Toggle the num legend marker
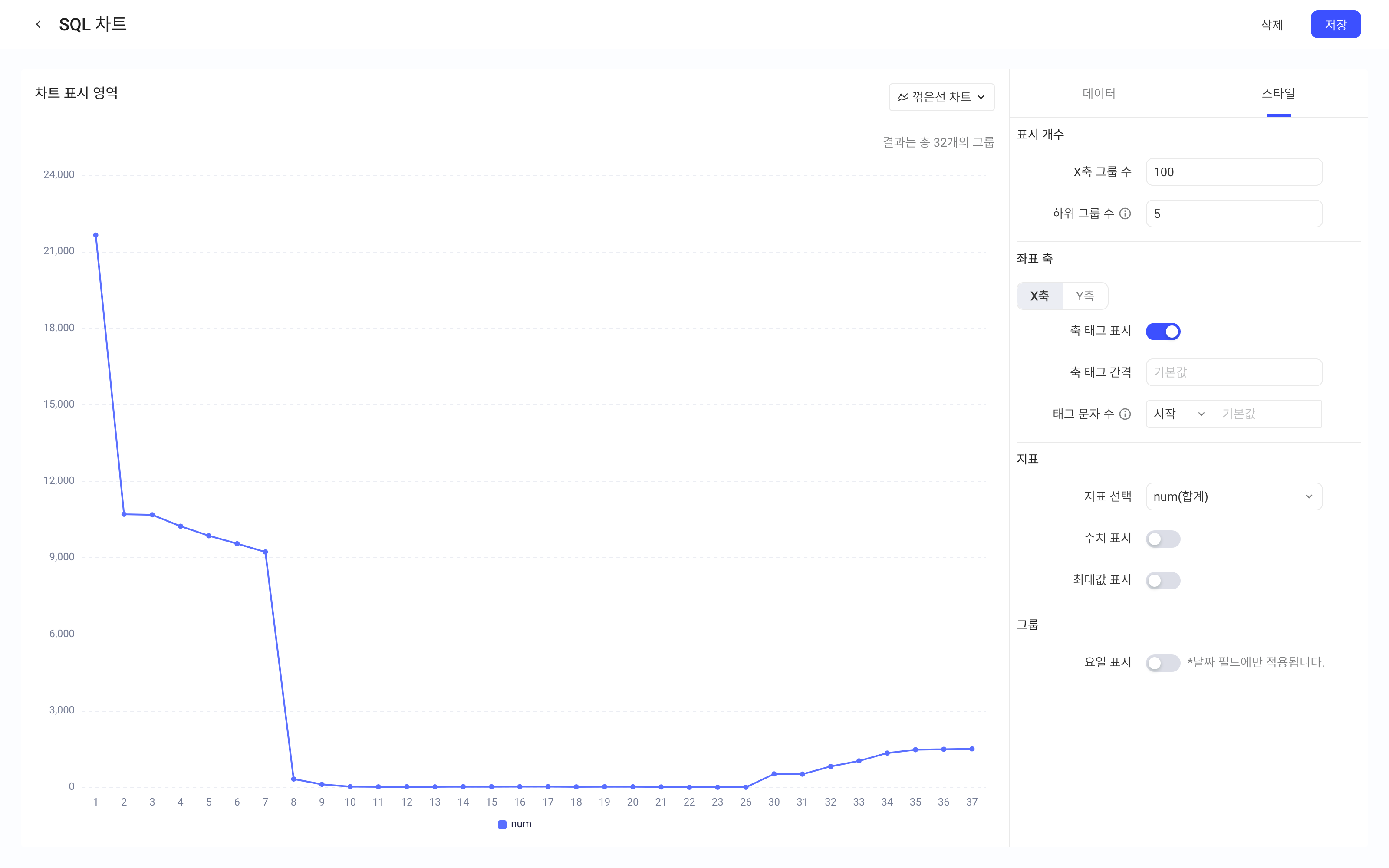 (x=502, y=824)
